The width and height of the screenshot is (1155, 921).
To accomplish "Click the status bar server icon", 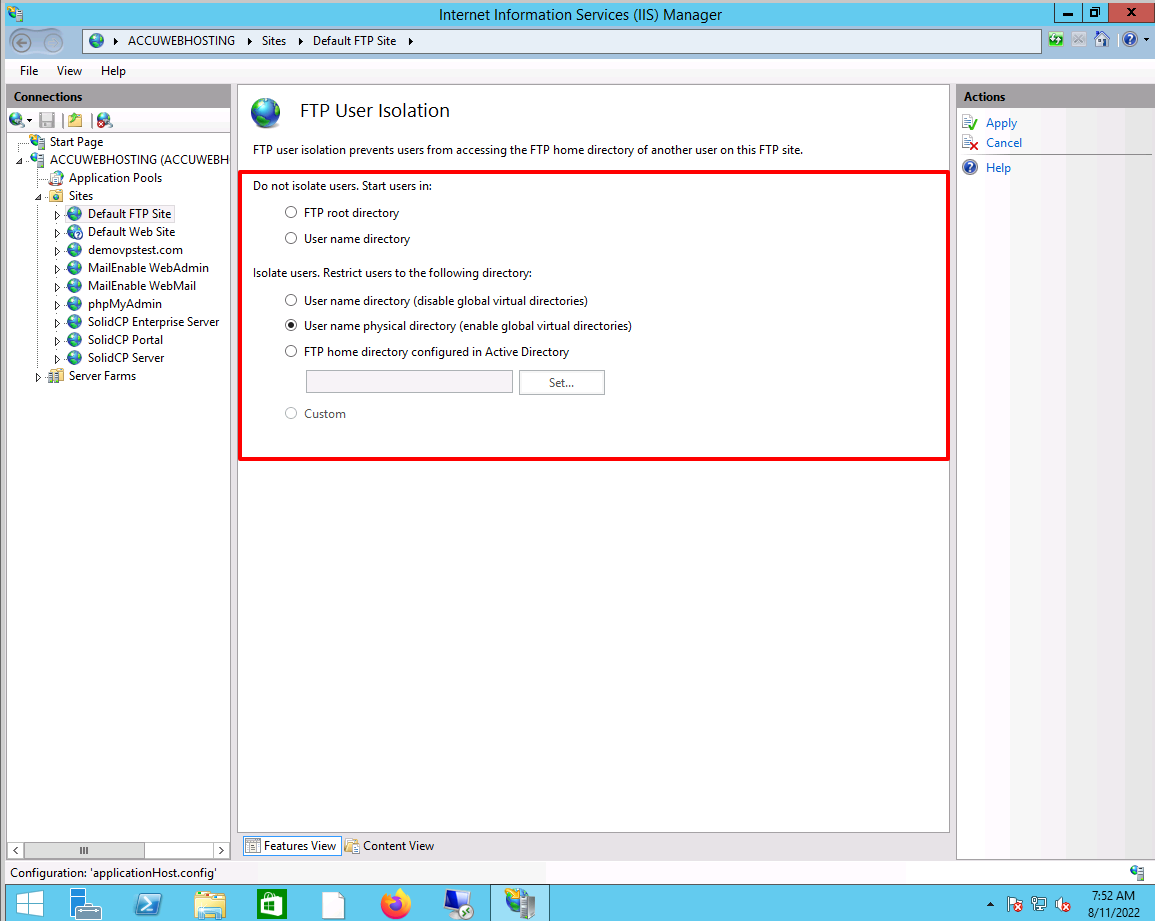I will pos(1137,872).
